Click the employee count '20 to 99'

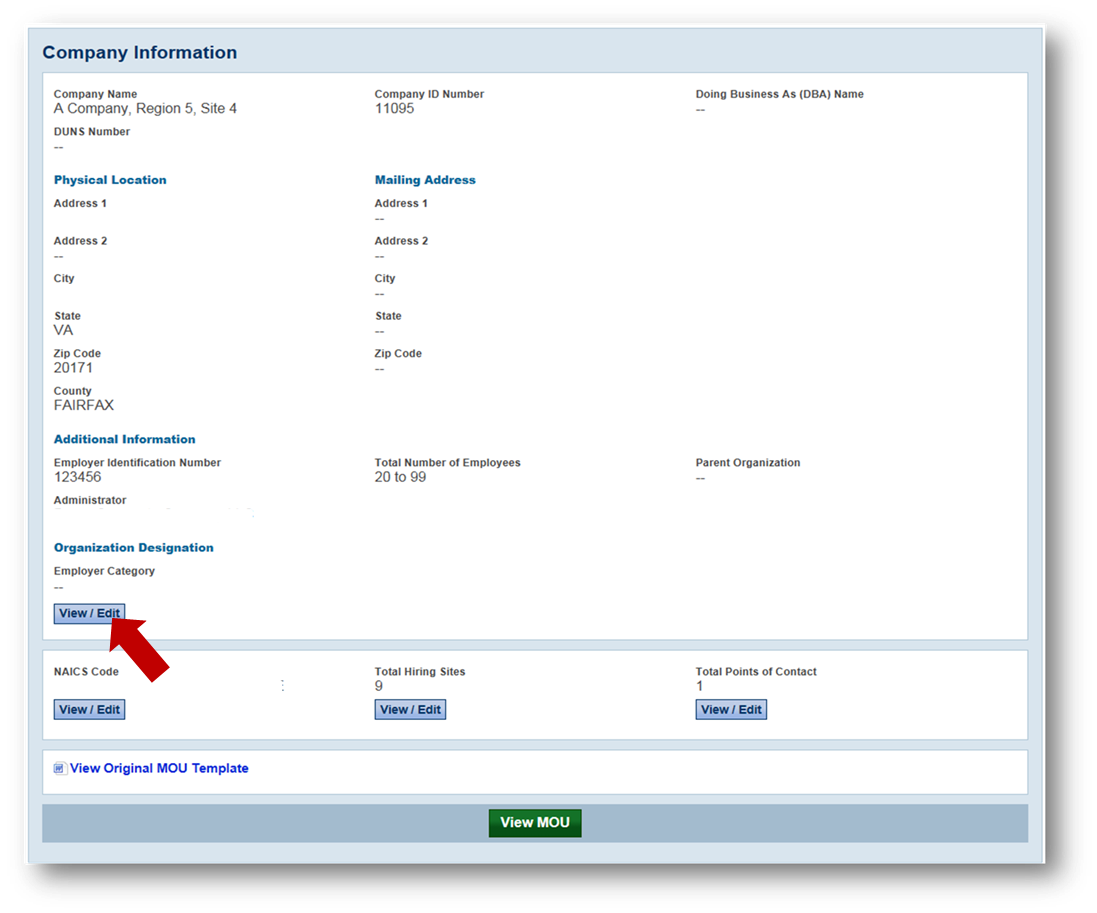point(400,477)
